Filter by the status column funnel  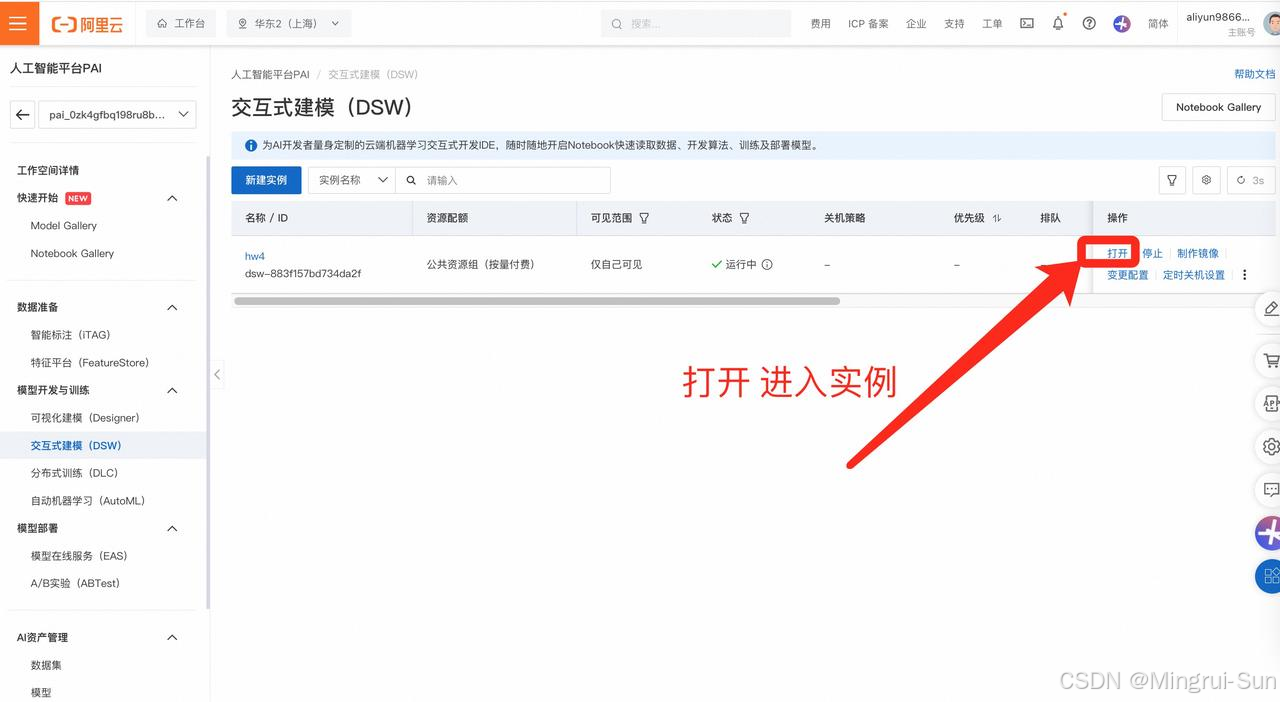(744, 218)
